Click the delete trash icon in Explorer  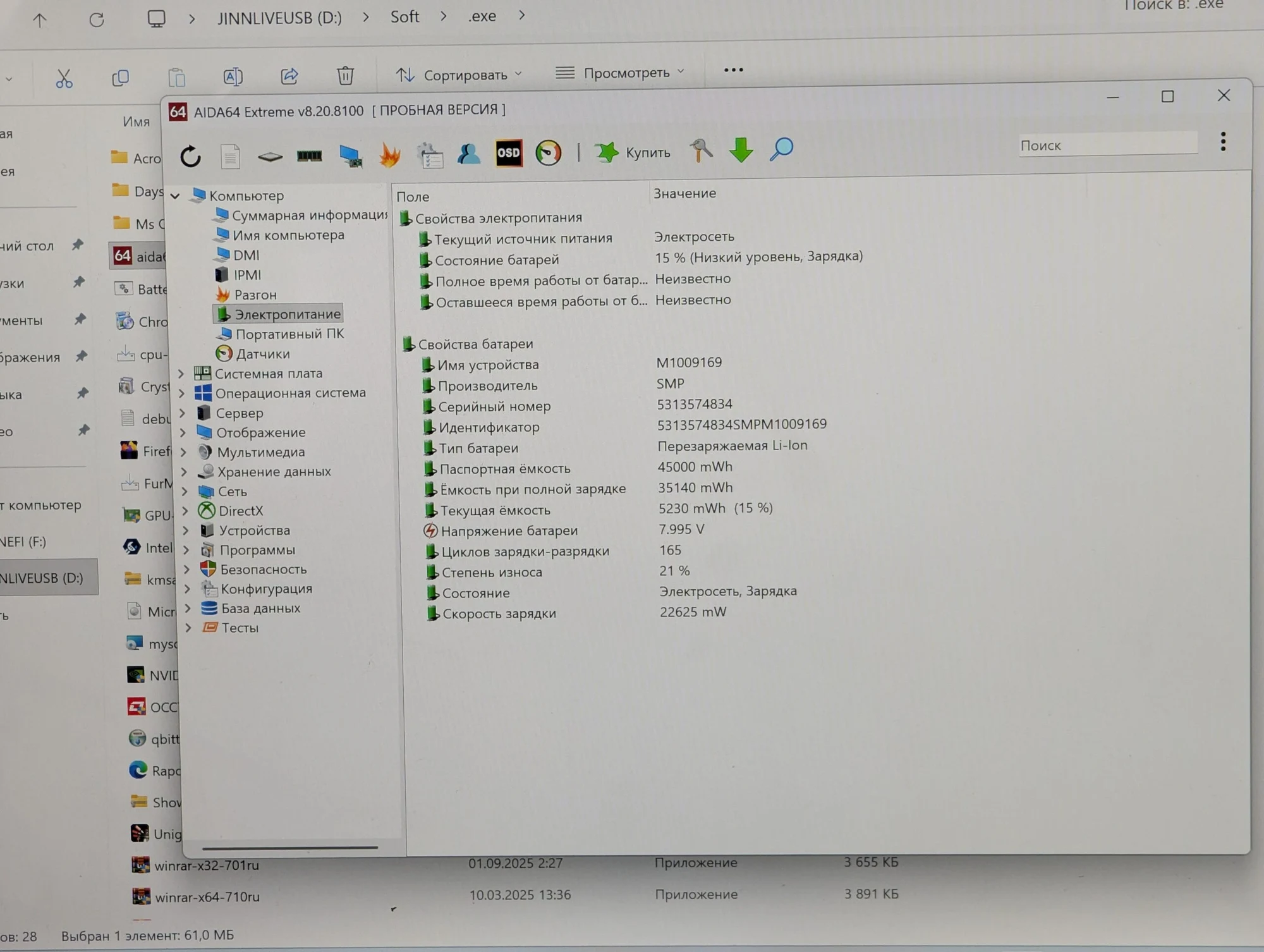pos(345,76)
